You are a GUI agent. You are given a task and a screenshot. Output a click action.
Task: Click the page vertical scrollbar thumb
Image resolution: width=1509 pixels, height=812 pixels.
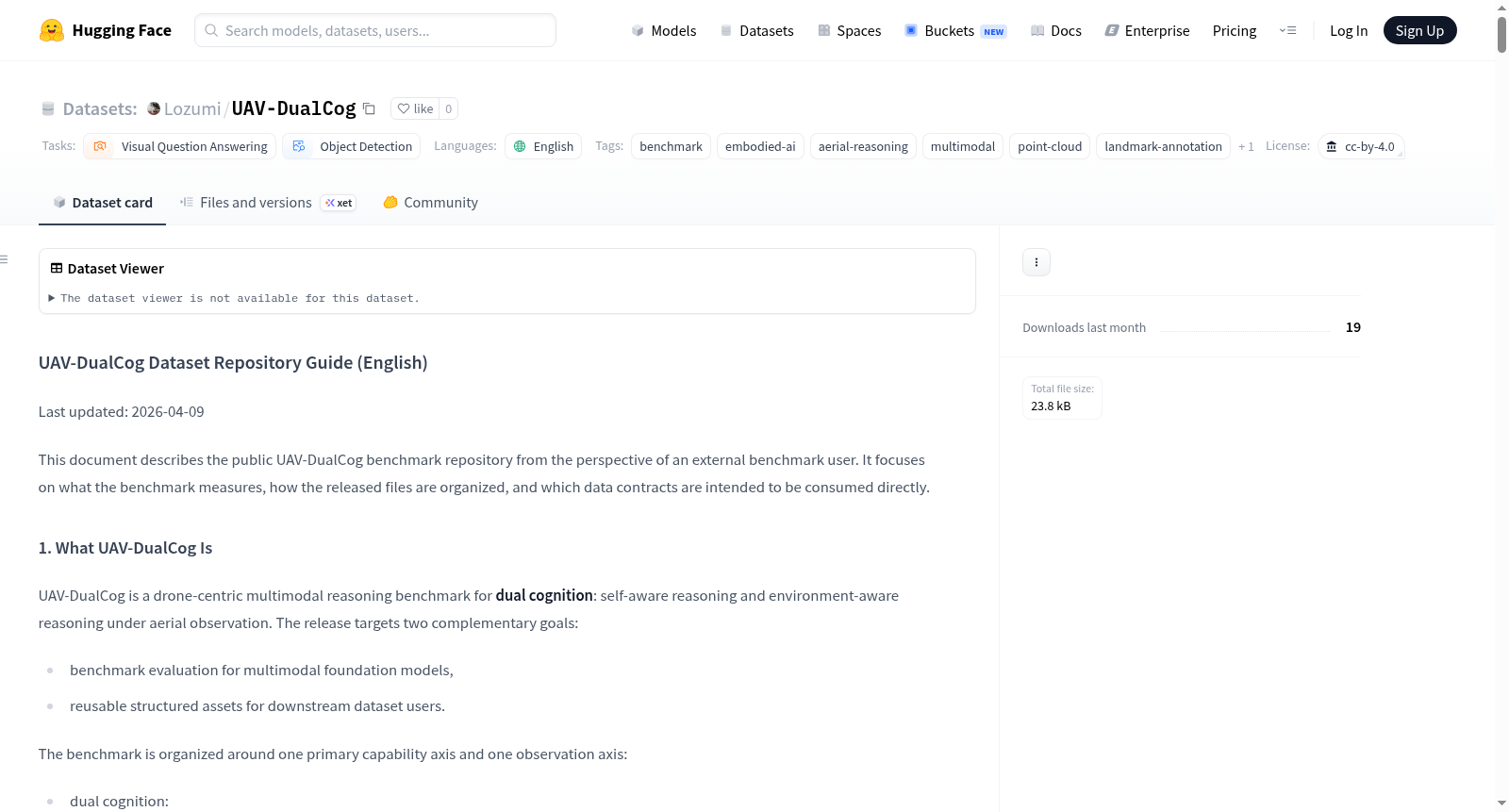1501,34
